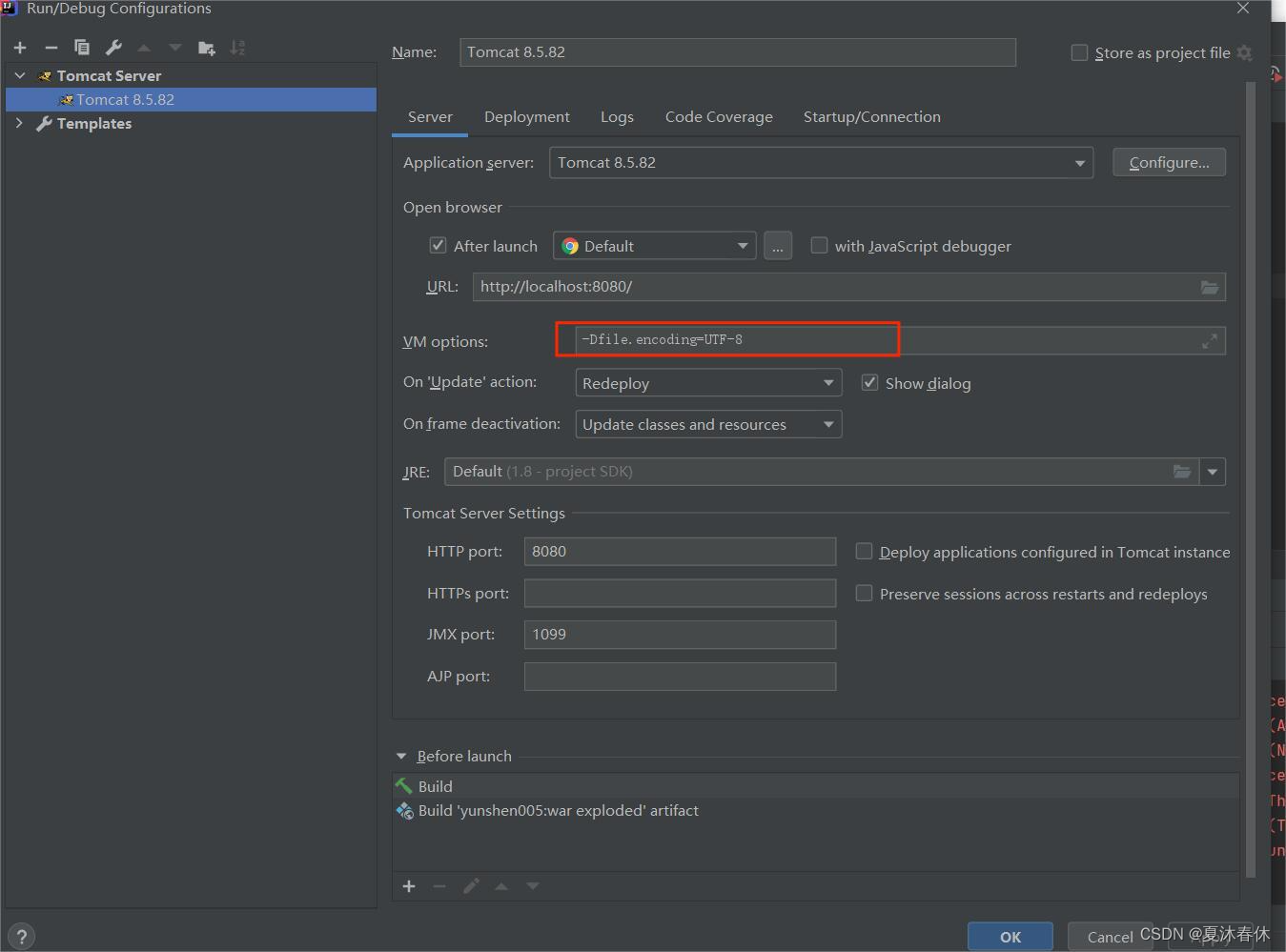Open Default browser dropdown
Image resolution: width=1286 pixels, height=952 pixels.
pos(654,246)
